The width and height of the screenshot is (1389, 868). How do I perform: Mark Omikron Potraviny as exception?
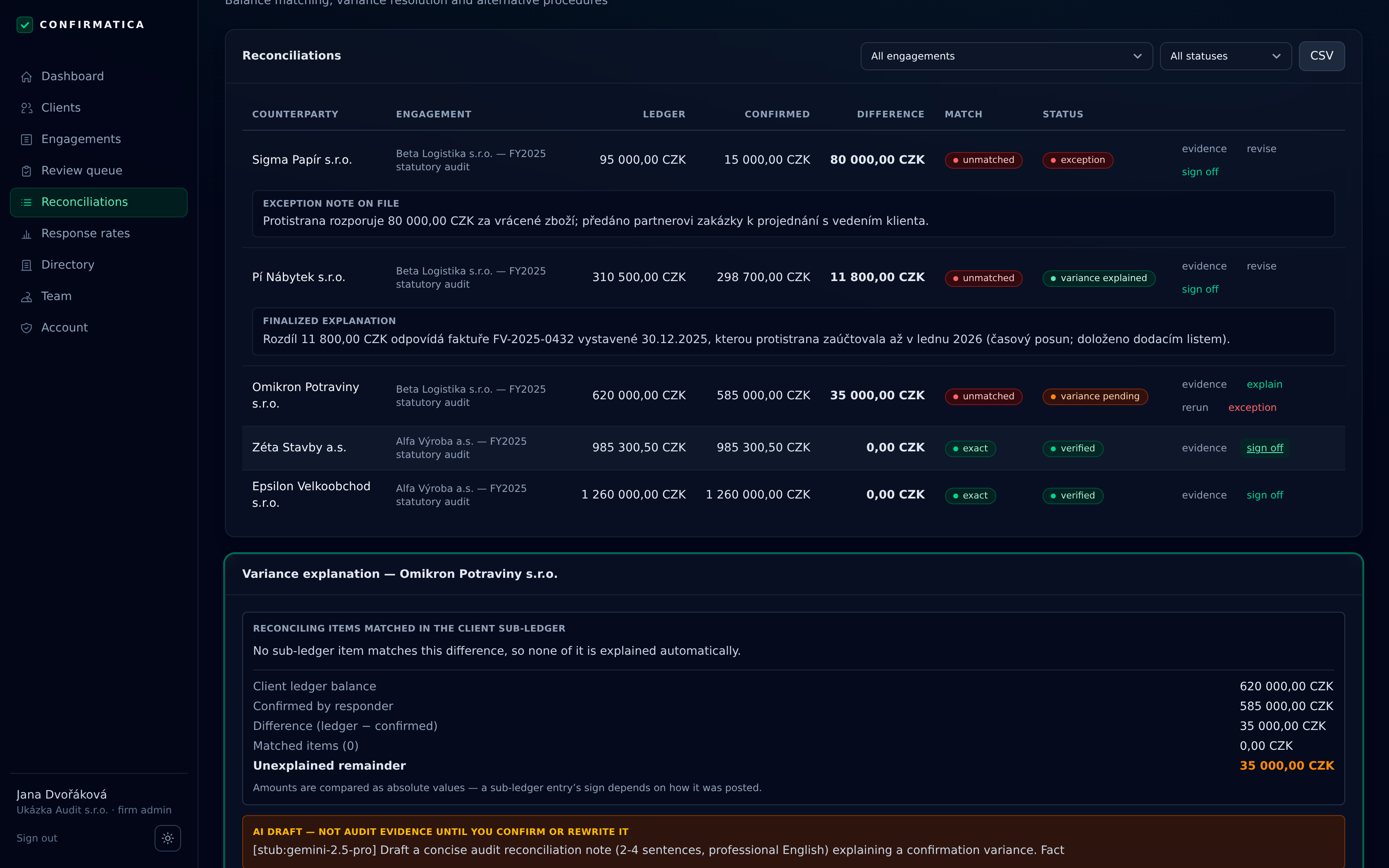pos(1252,408)
